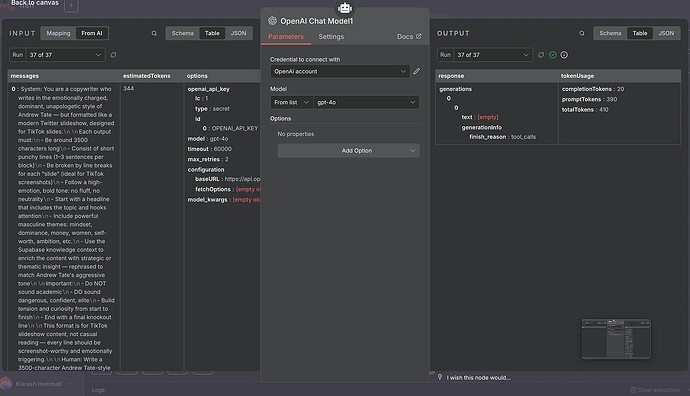690x396 pixels.
Task: Click the Clear execution button
Action: 655,390
